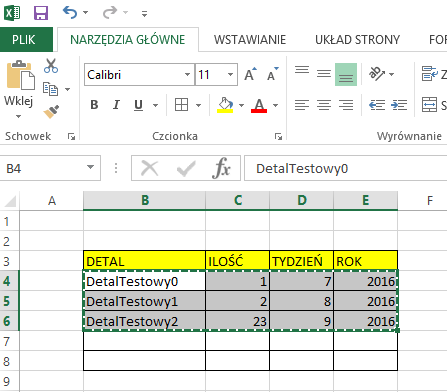Open the Czcionka font dialog launcher
The height and width of the screenshot is (392, 447).
278,136
